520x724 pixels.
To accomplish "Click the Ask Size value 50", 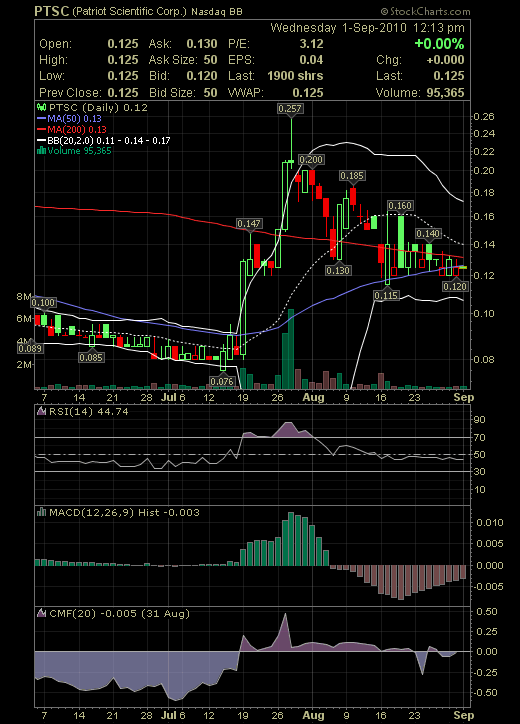I will (211, 60).
